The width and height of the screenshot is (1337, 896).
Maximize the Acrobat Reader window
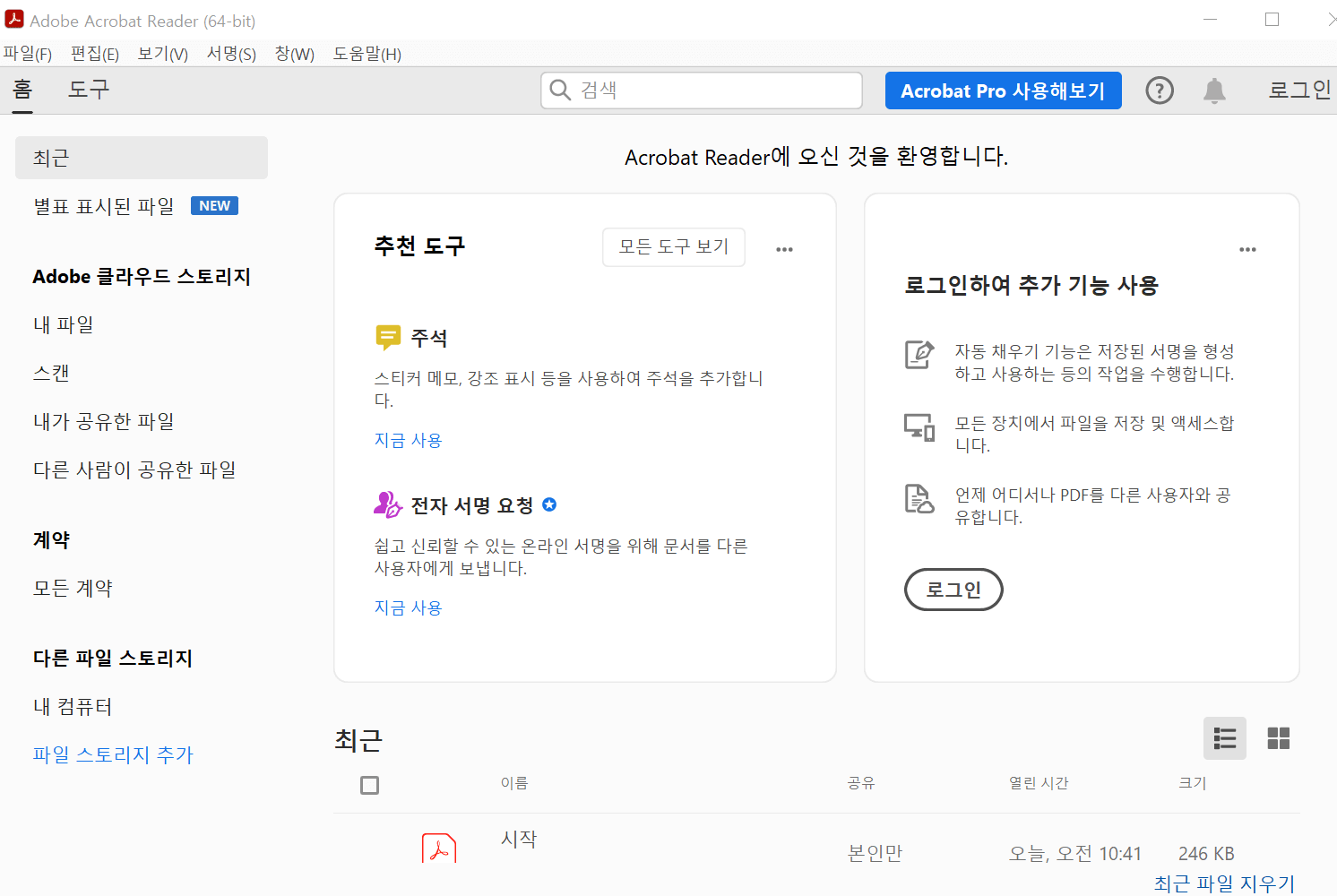(x=1272, y=20)
